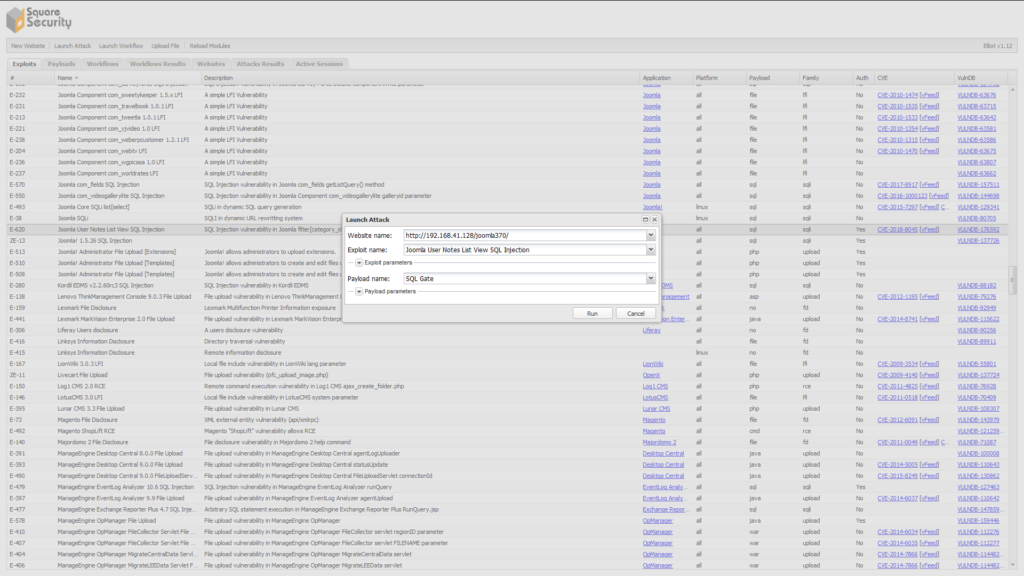Switch to the Exploits tab
Viewport: 1024px width, 576px height.
(x=24, y=64)
